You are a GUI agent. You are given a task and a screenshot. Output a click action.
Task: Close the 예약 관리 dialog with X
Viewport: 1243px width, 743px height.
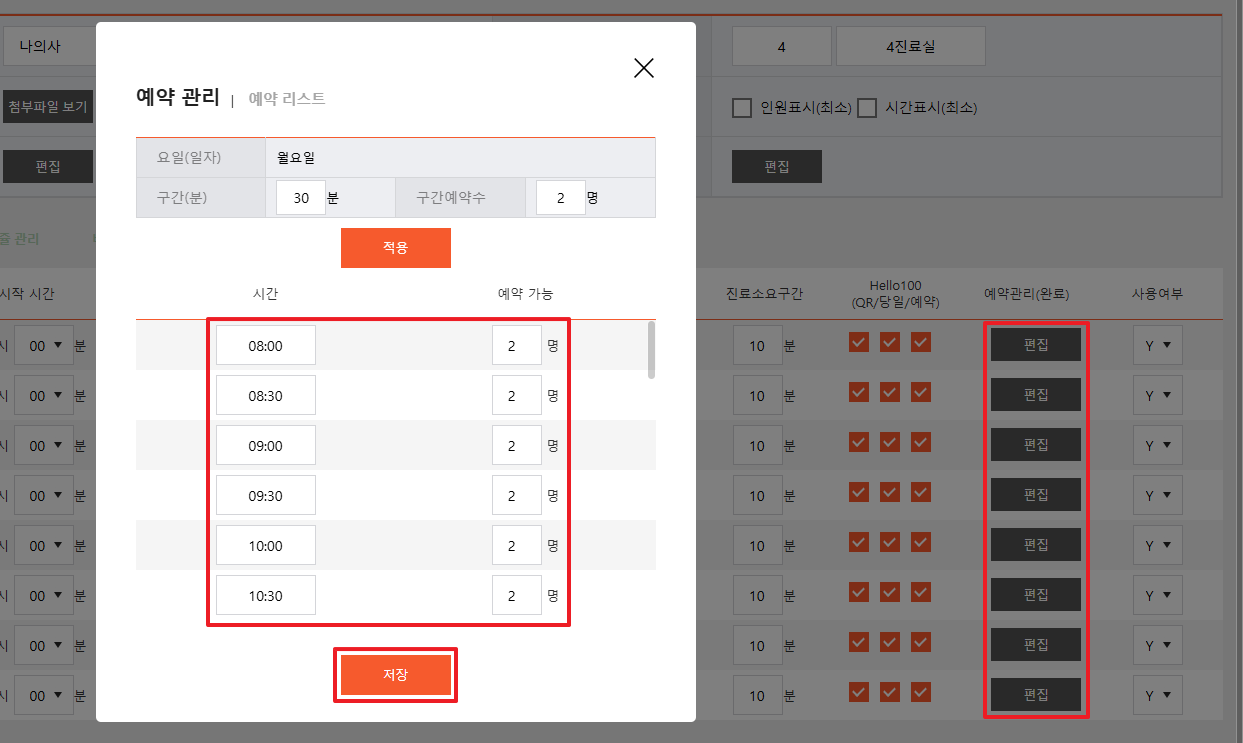click(x=644, y=68)
